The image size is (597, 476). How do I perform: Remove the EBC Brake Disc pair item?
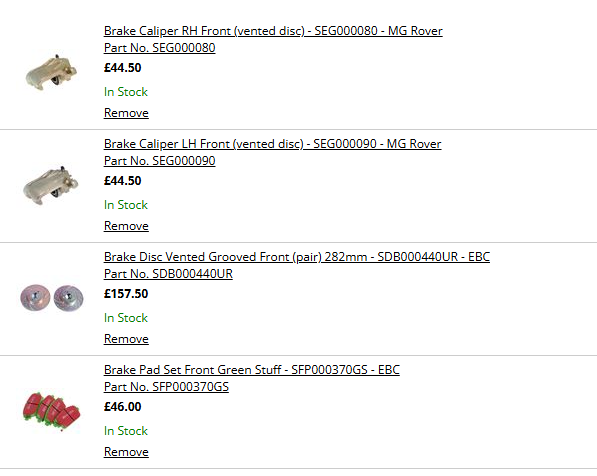pos(126,339)
